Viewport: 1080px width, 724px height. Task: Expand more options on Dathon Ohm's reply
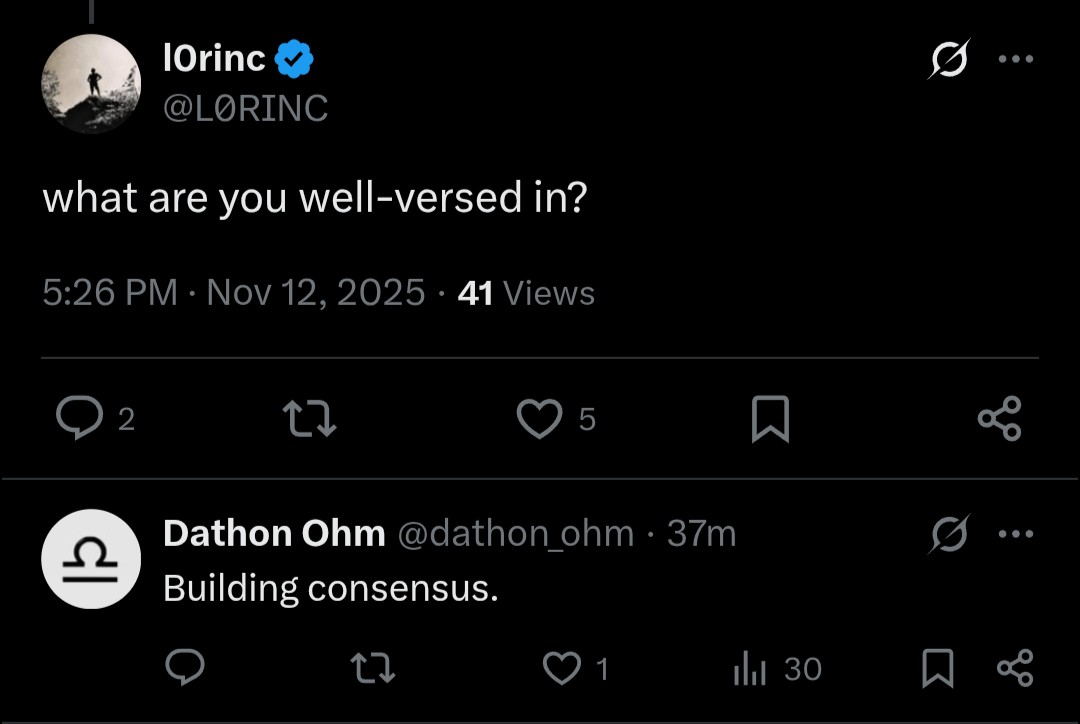point(1015,534)
